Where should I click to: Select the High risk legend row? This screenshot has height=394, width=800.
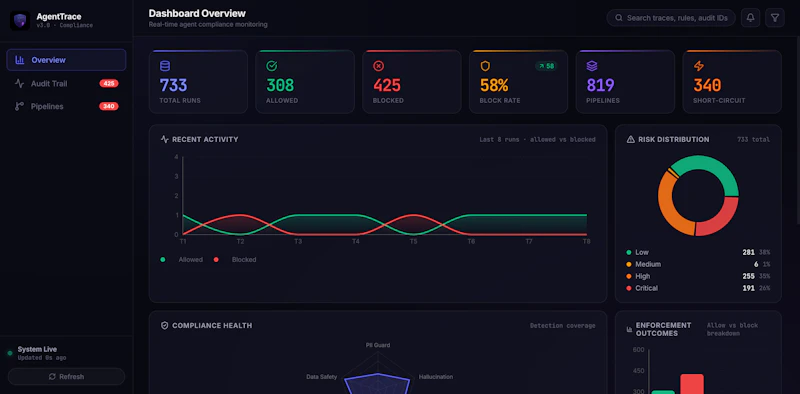698,276
